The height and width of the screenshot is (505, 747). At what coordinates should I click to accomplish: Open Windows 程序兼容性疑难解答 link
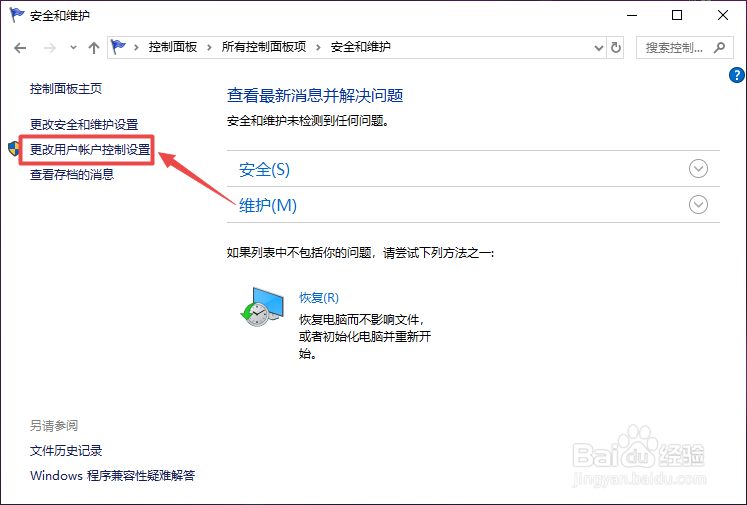pos(112,475)
